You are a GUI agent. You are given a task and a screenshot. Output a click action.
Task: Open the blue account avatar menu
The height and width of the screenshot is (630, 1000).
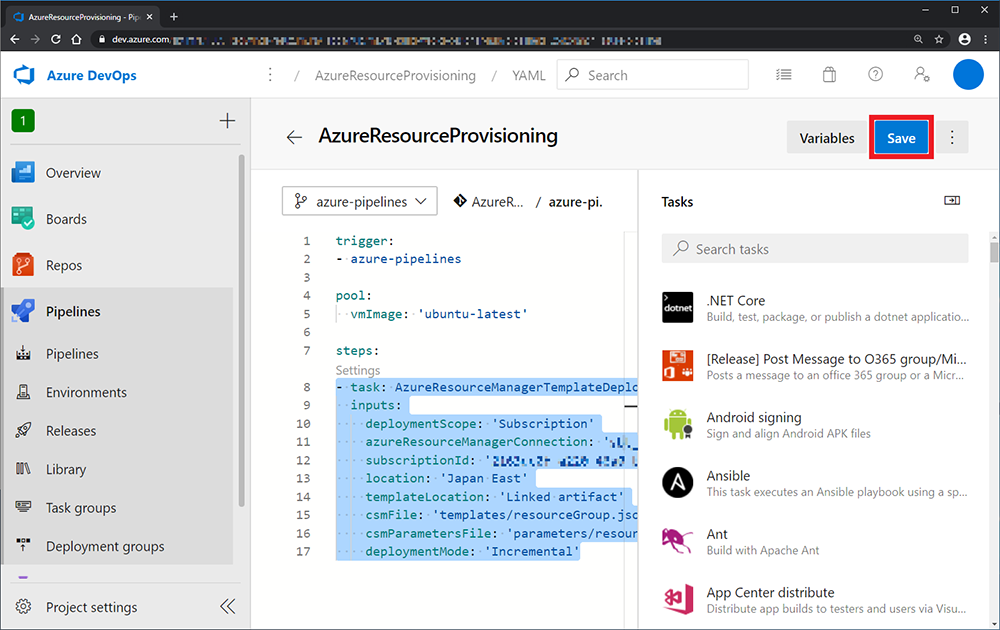pos(967,75)
